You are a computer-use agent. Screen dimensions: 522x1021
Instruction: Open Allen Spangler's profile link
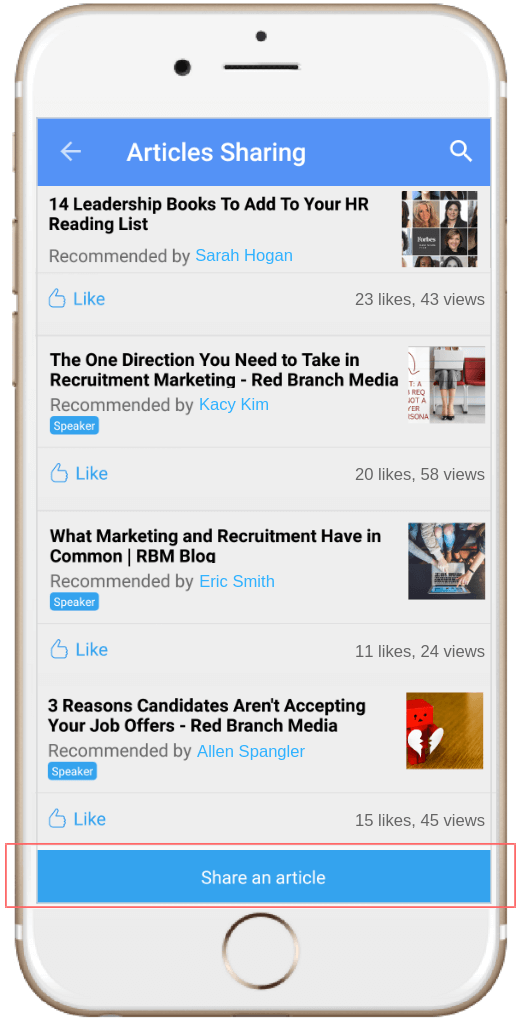pyautogui.click(x=251, y=751)
